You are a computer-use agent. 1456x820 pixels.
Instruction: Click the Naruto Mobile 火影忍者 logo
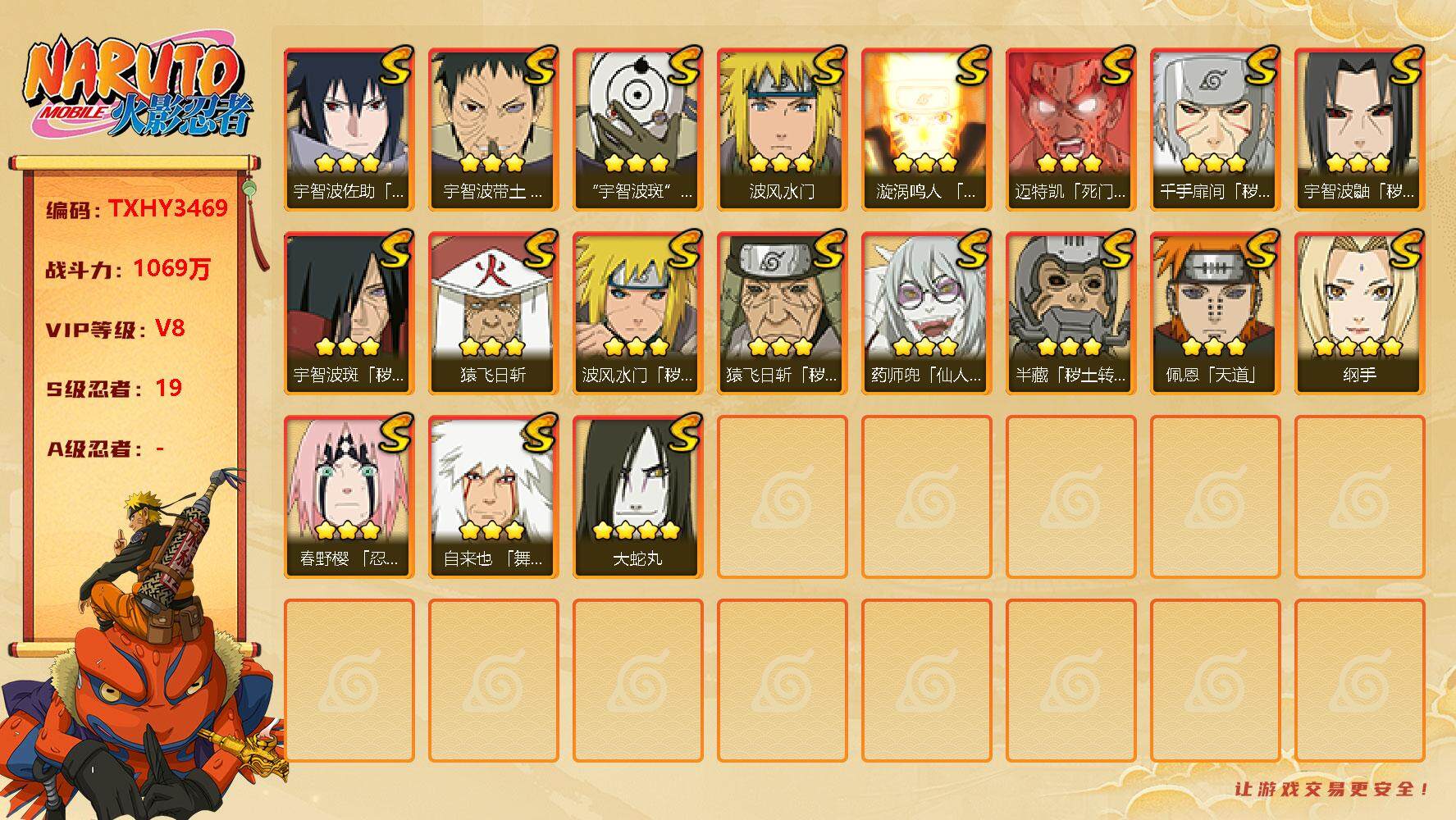tap(137, 89)
